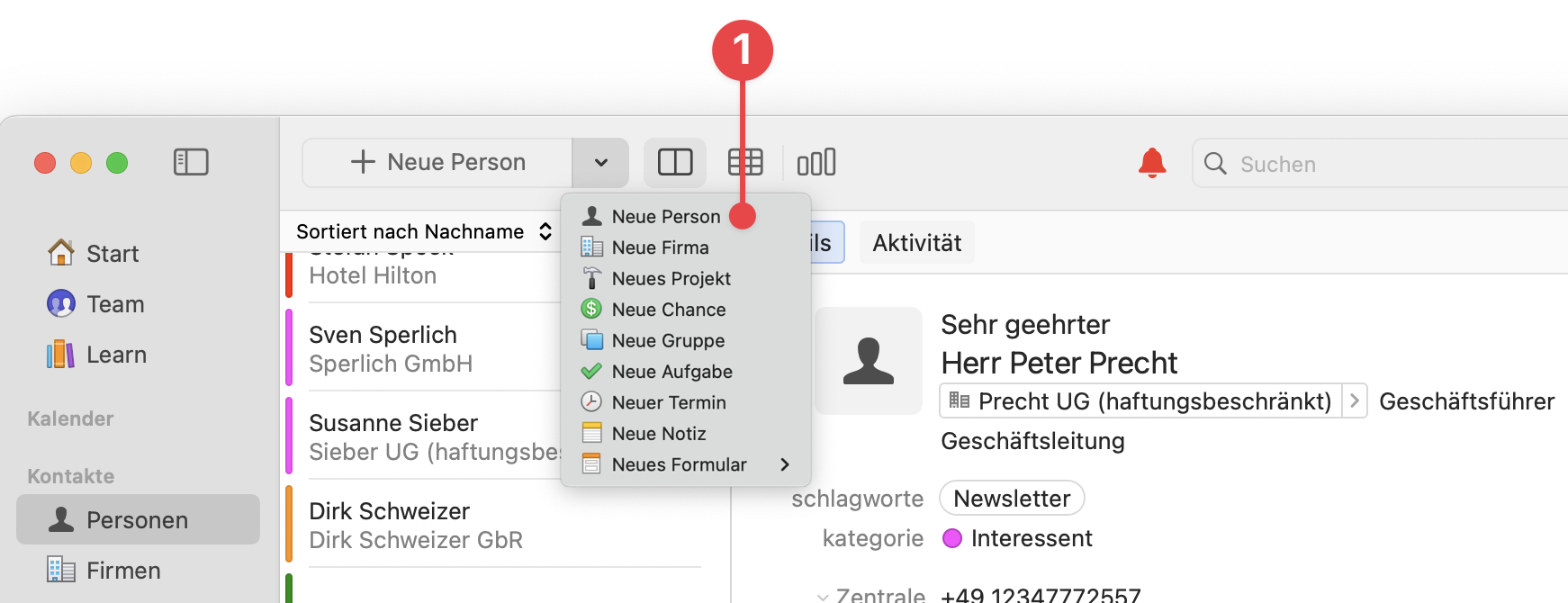
Task: Click the house icon next to Start
Action: point(61,253)
